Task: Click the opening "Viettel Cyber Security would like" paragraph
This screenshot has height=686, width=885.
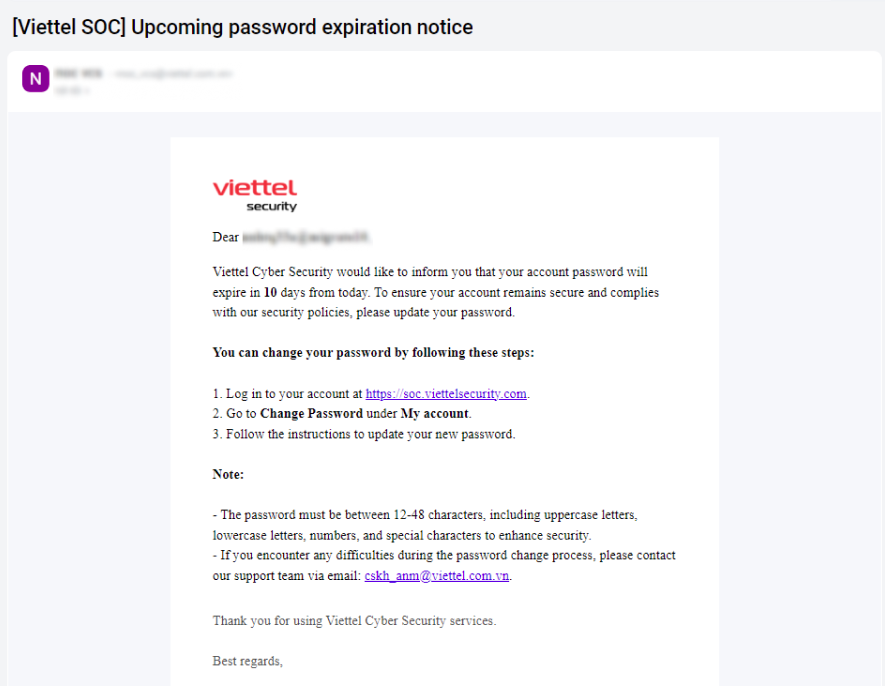Action: coord(431,272)
